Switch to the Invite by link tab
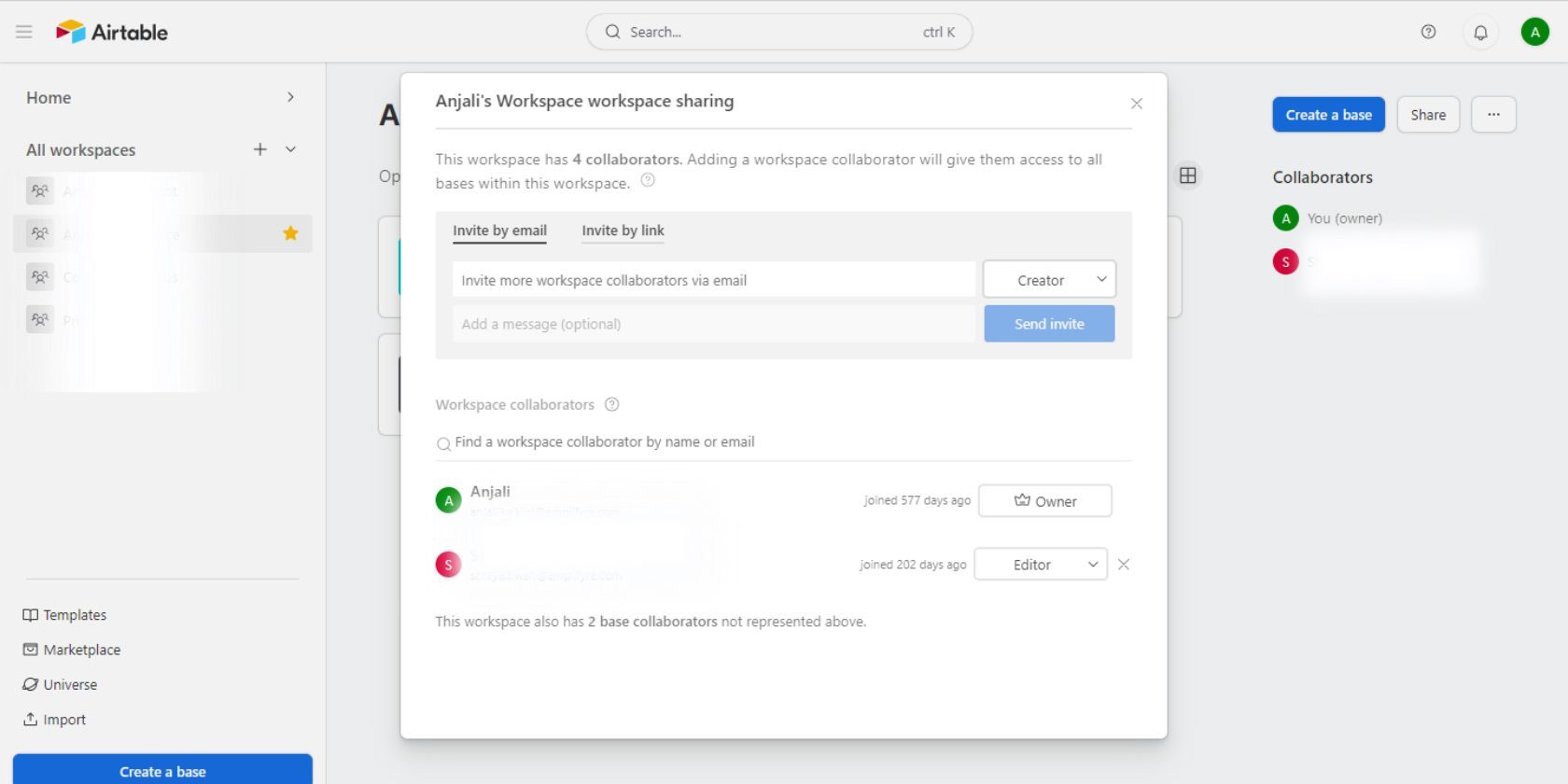The width and height of the screenshot is (1568, 784). pos(623,231)
